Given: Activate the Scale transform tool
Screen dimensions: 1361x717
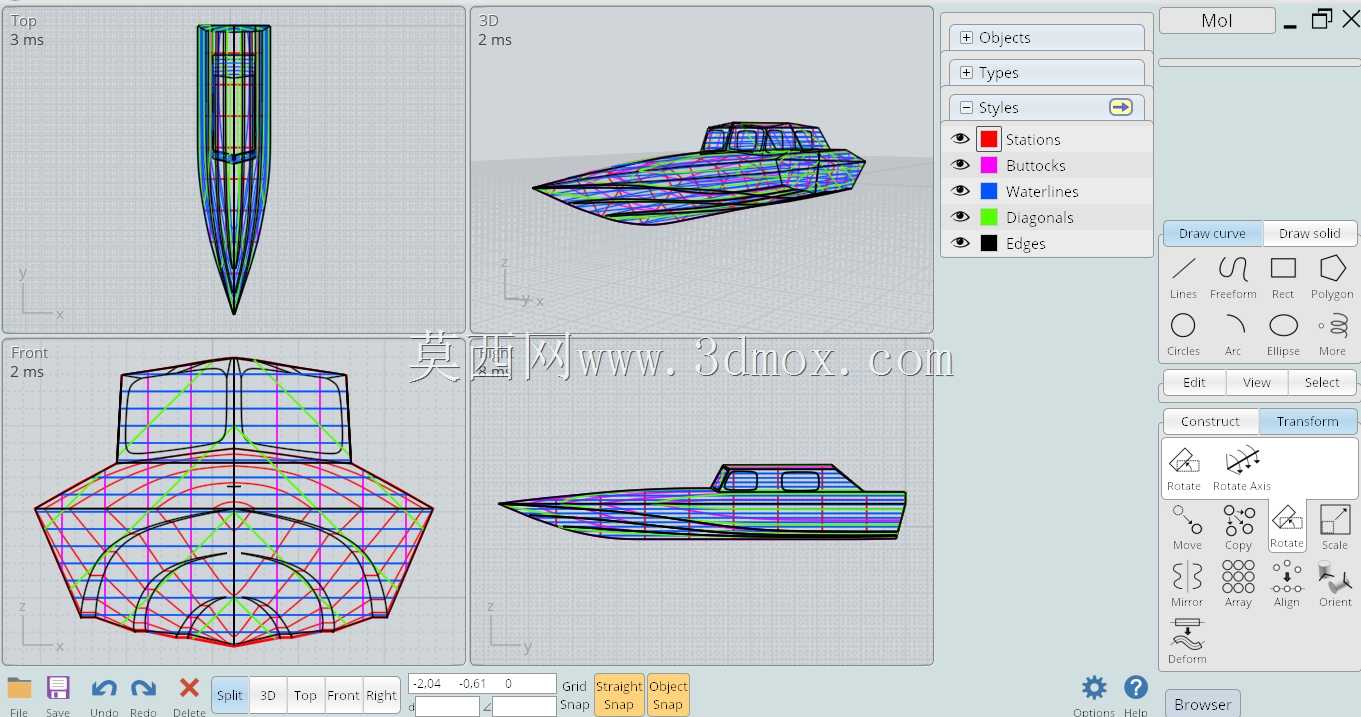Looking at the screenshot, I should pos(1335,527).
